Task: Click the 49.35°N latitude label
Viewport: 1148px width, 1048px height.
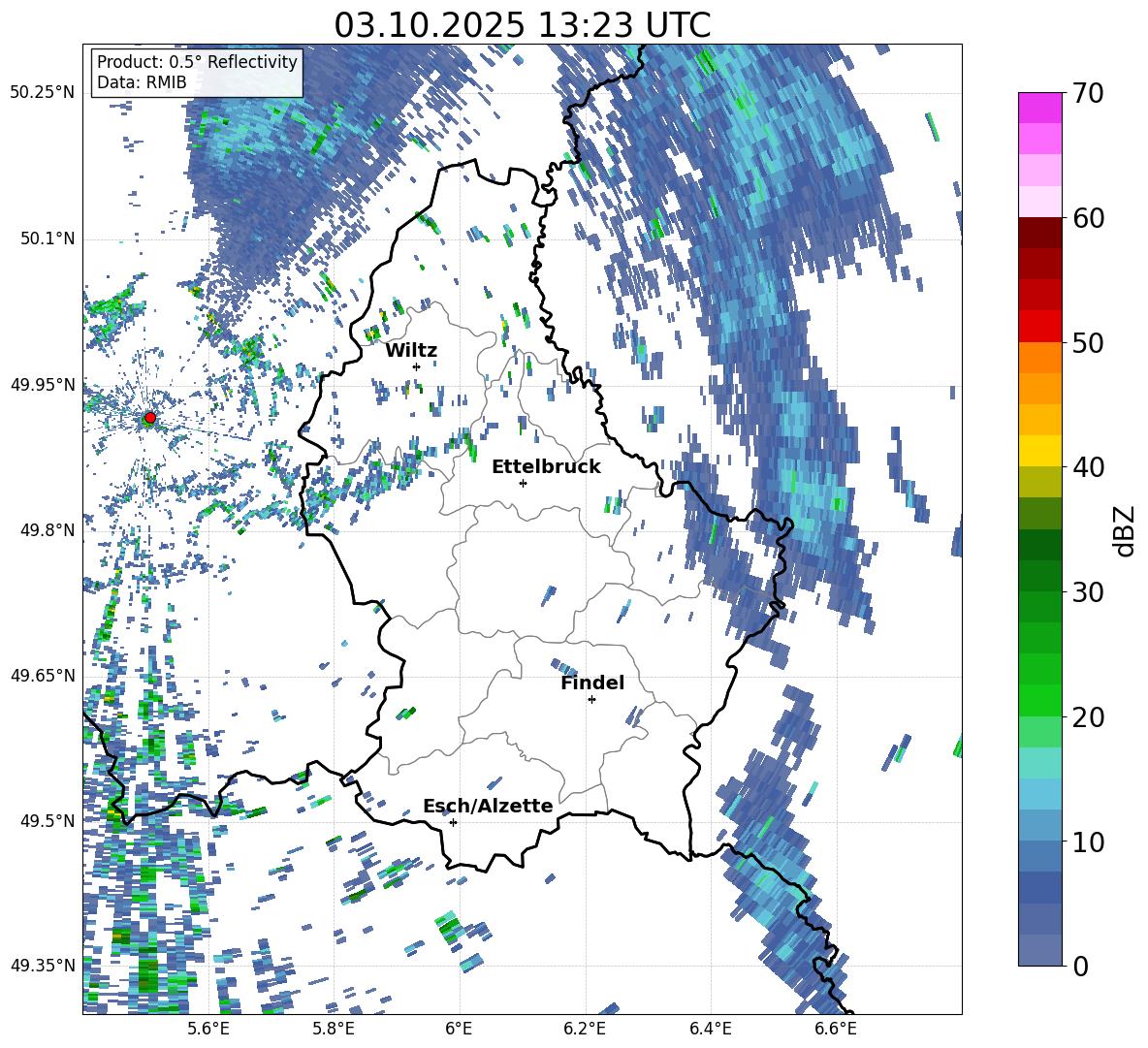Action: coord(43,966)
